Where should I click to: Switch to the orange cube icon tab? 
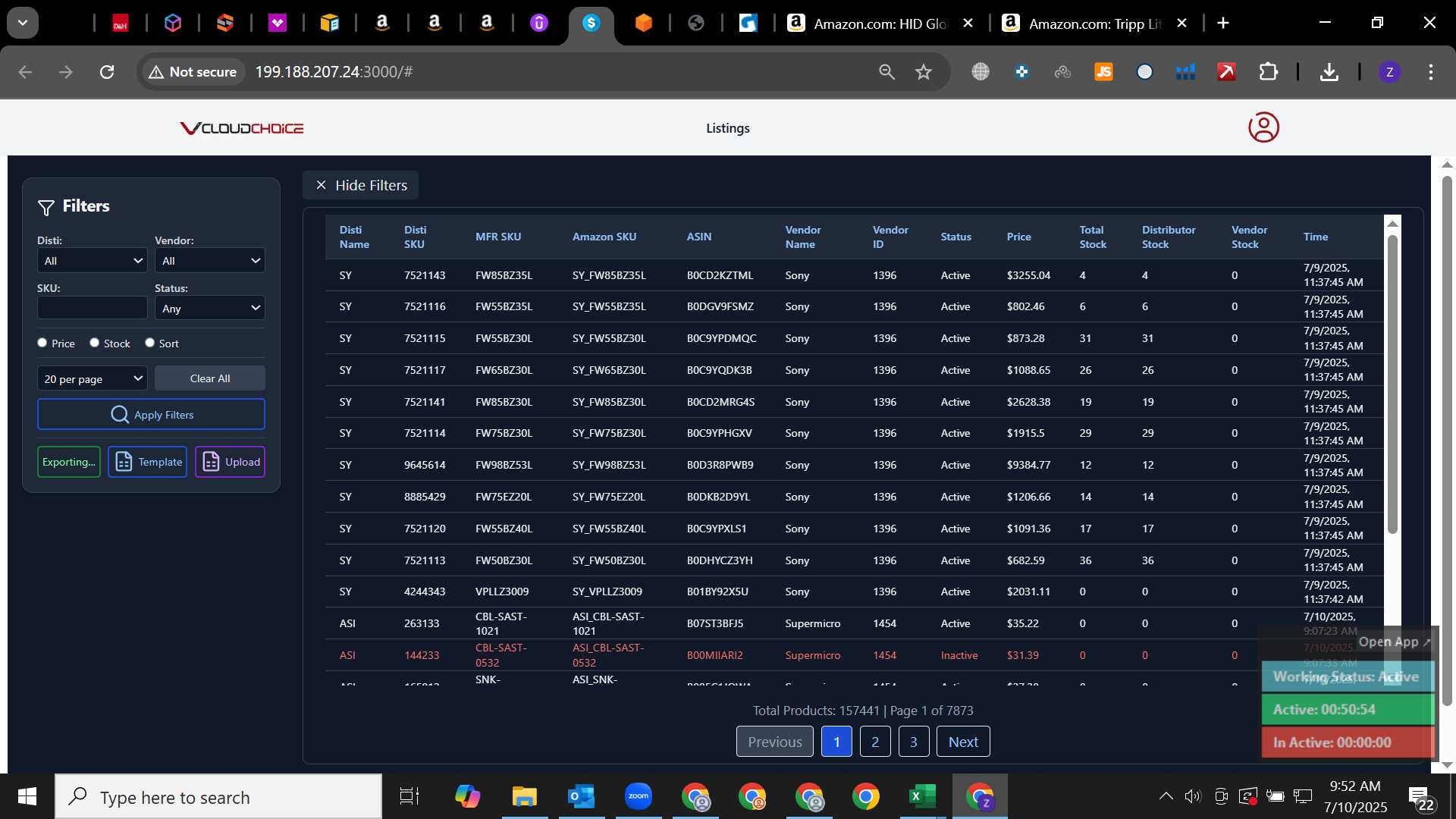pyautogui.click(x=643, y=24)
